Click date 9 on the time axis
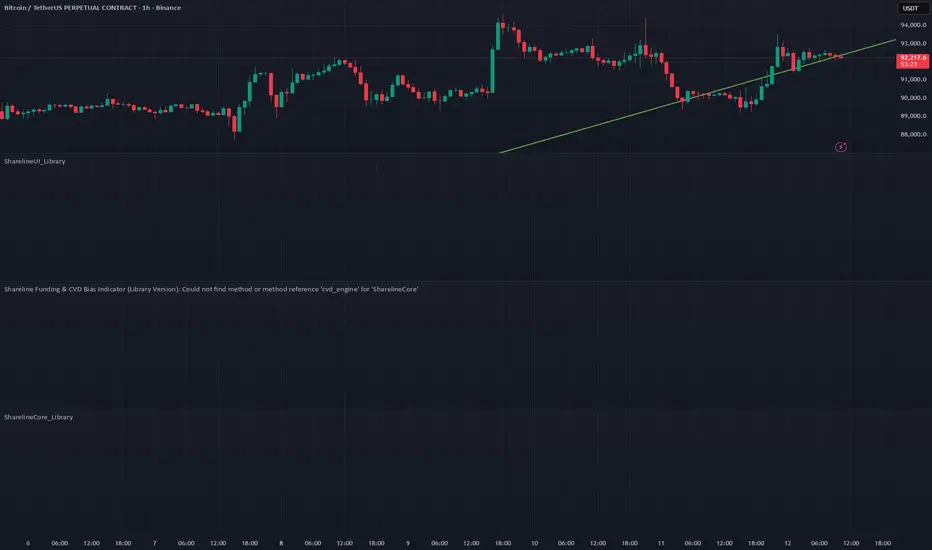This screenshot has width=932, height=550. pyautogui.click(x=408, y=543)
